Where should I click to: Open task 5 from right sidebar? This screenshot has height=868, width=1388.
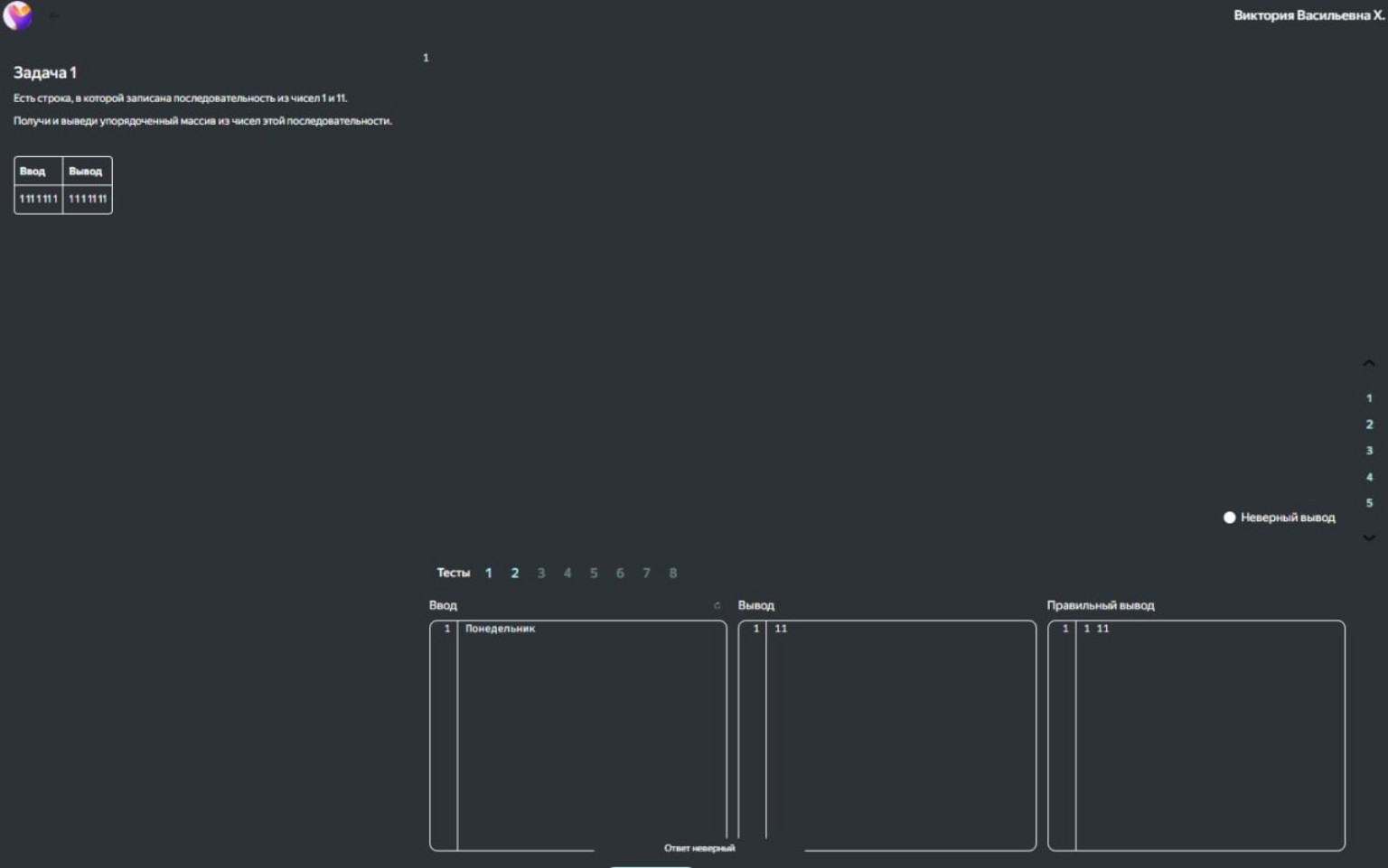pyautogui.click(x=1369, y=503)
